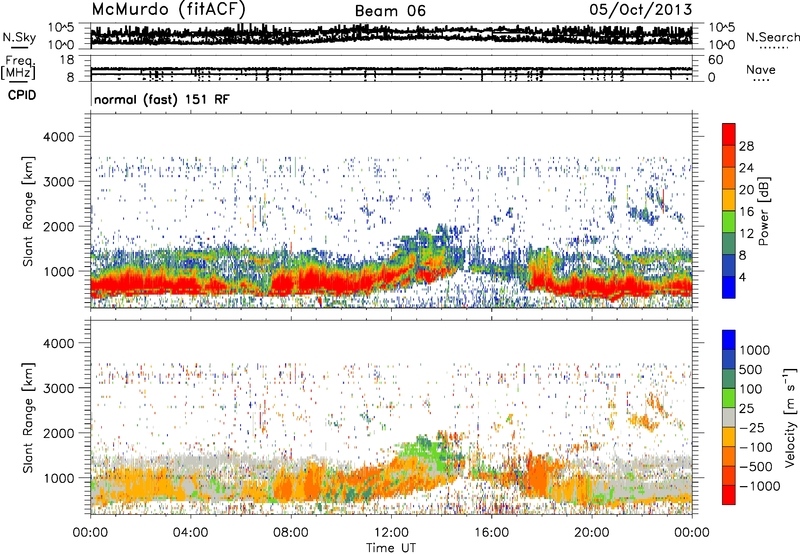Select the 'Beam 06' header label
This screenshot has height=554, width=800.
click(390, 11)
